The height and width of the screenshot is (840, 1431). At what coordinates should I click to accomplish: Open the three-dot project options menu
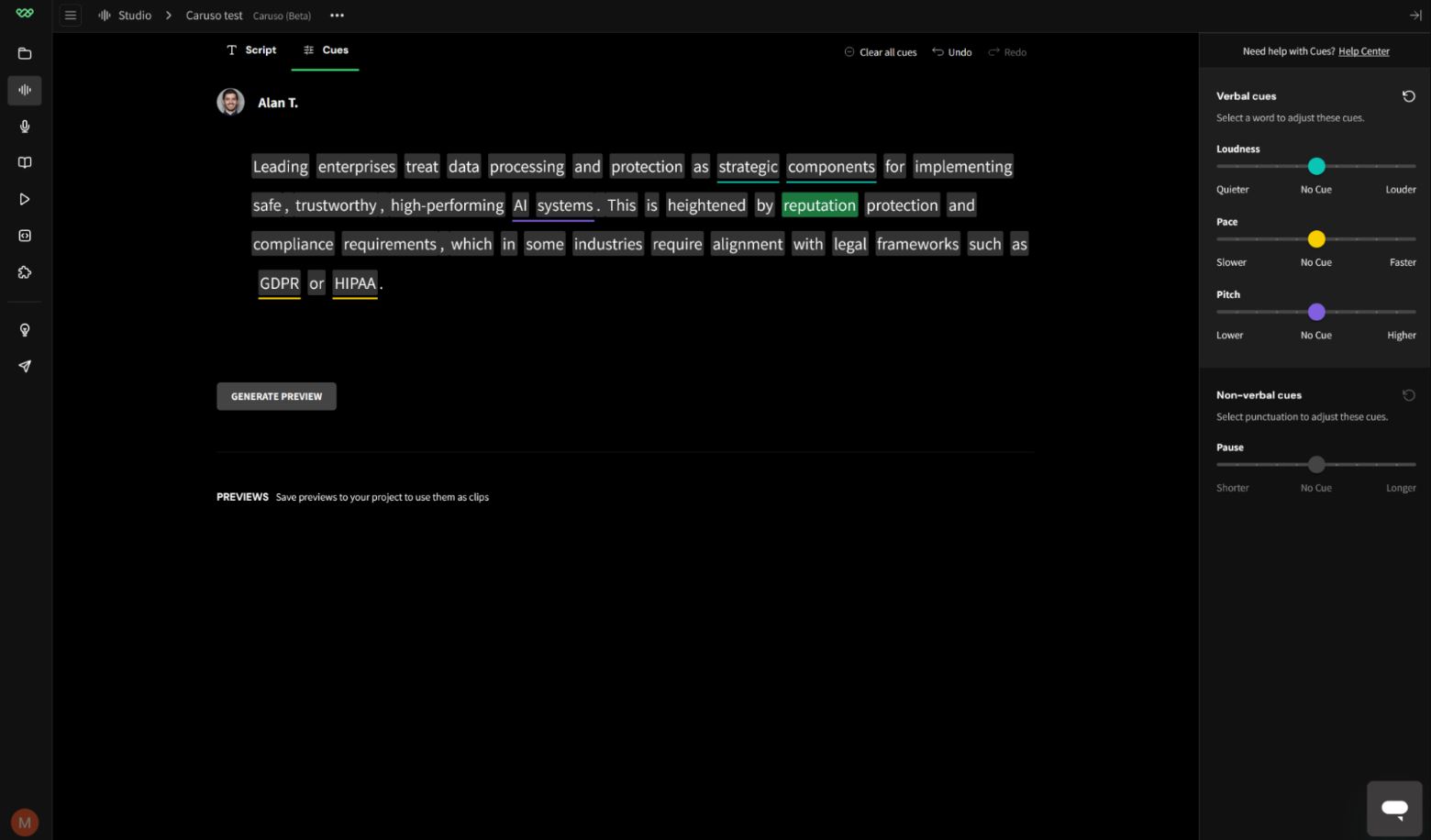point(337,16)
